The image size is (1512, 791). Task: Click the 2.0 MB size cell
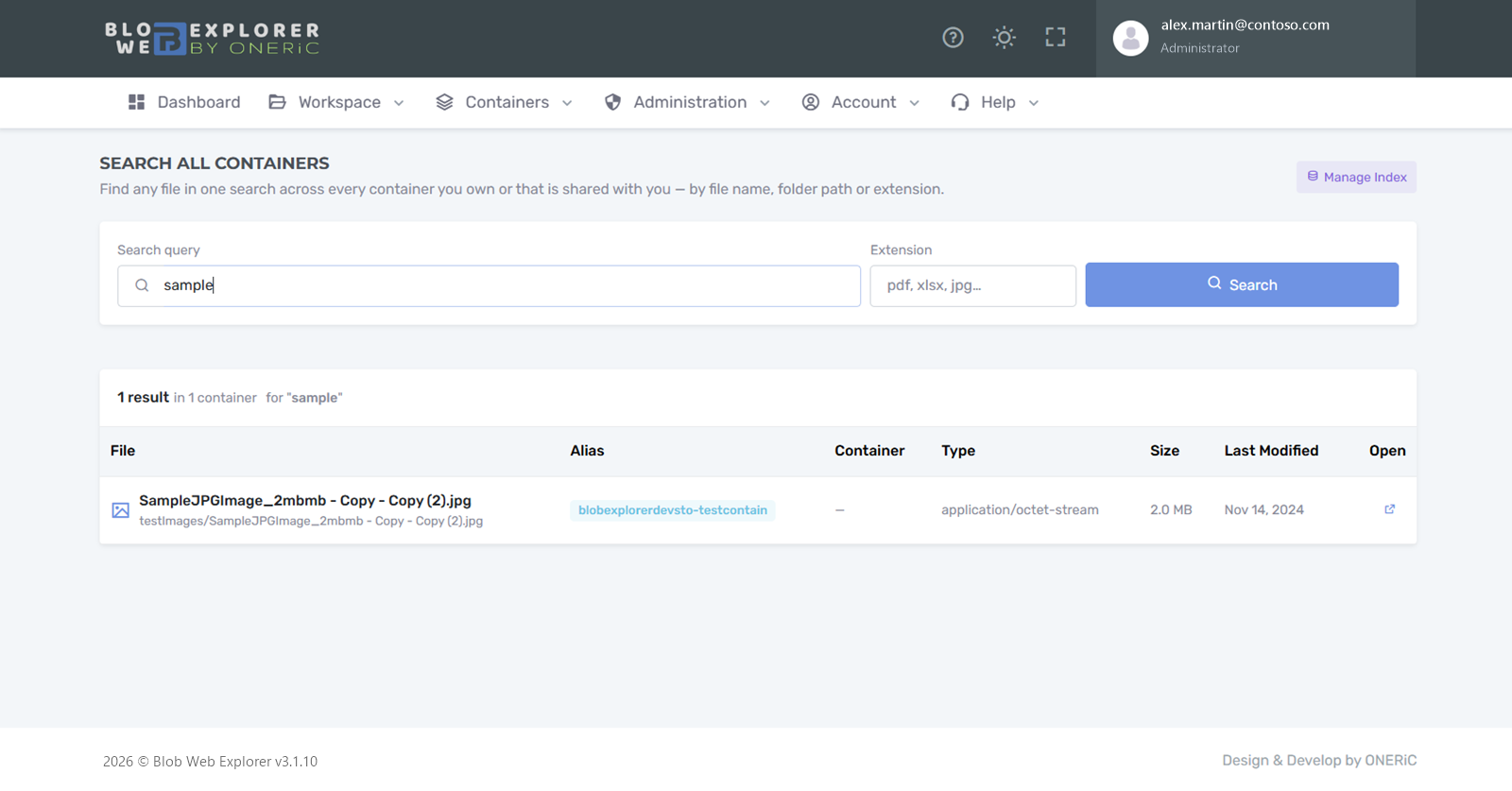1171,510
